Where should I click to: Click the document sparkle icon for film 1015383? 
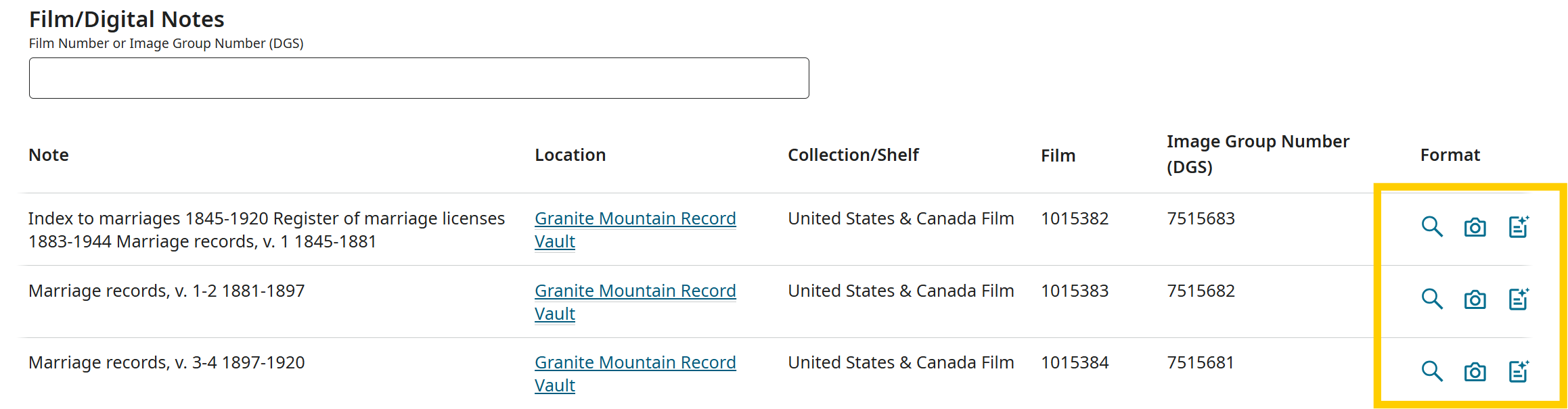[1518, 299]
